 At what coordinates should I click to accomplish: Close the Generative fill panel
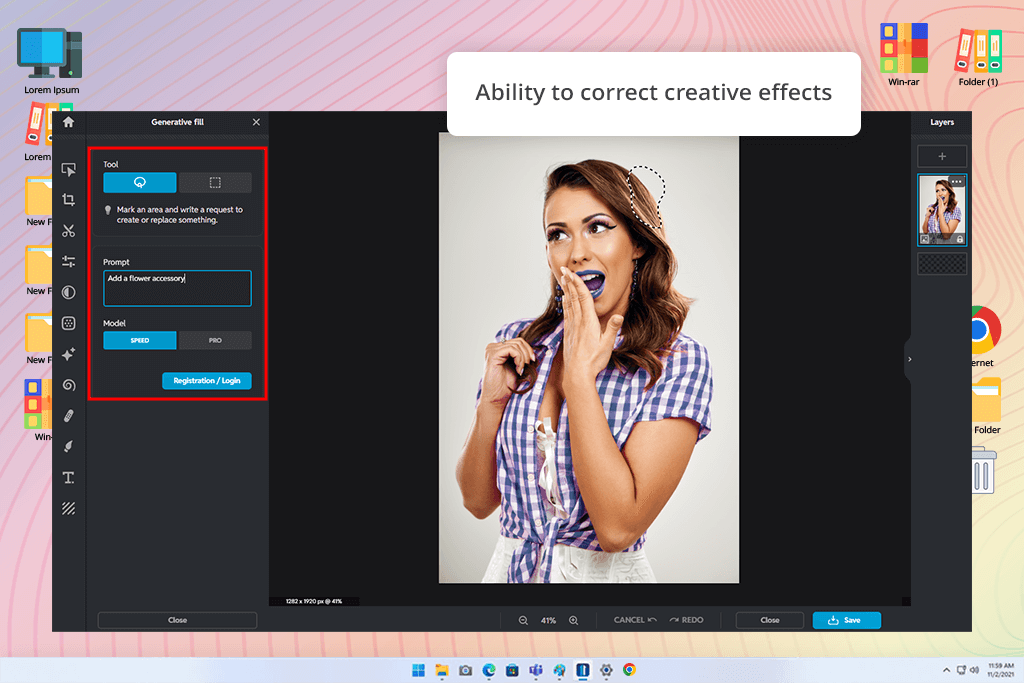(256, 122)
